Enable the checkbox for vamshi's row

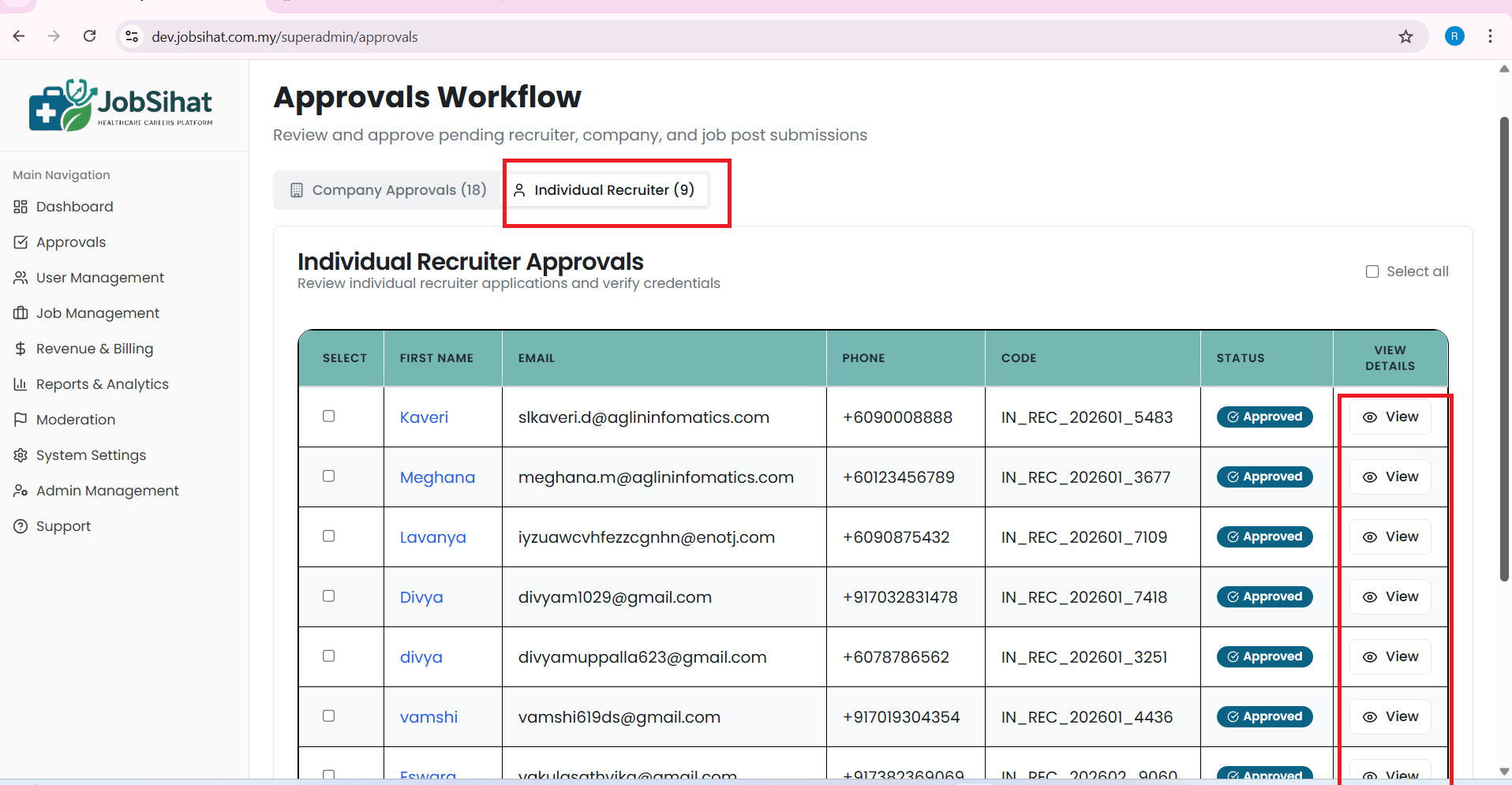[x=329, y=716]
